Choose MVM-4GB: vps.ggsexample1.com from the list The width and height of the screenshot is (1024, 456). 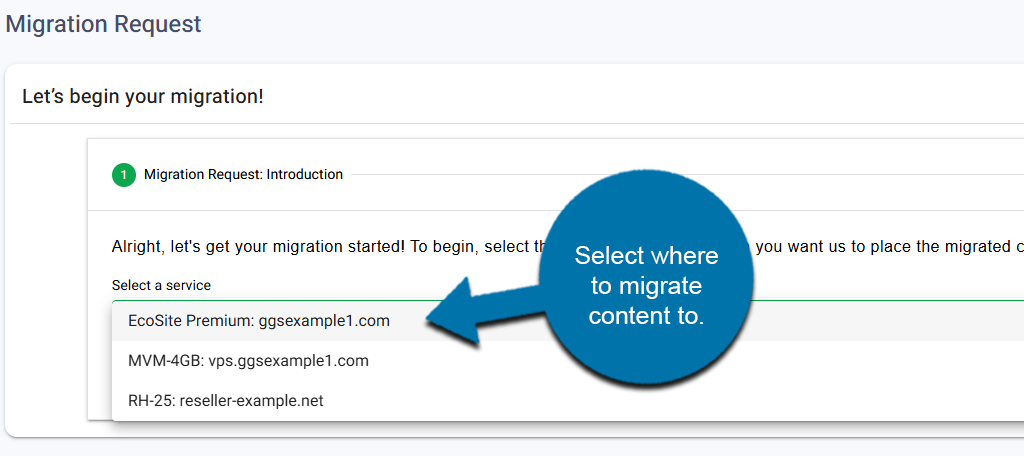coord(248,361)
